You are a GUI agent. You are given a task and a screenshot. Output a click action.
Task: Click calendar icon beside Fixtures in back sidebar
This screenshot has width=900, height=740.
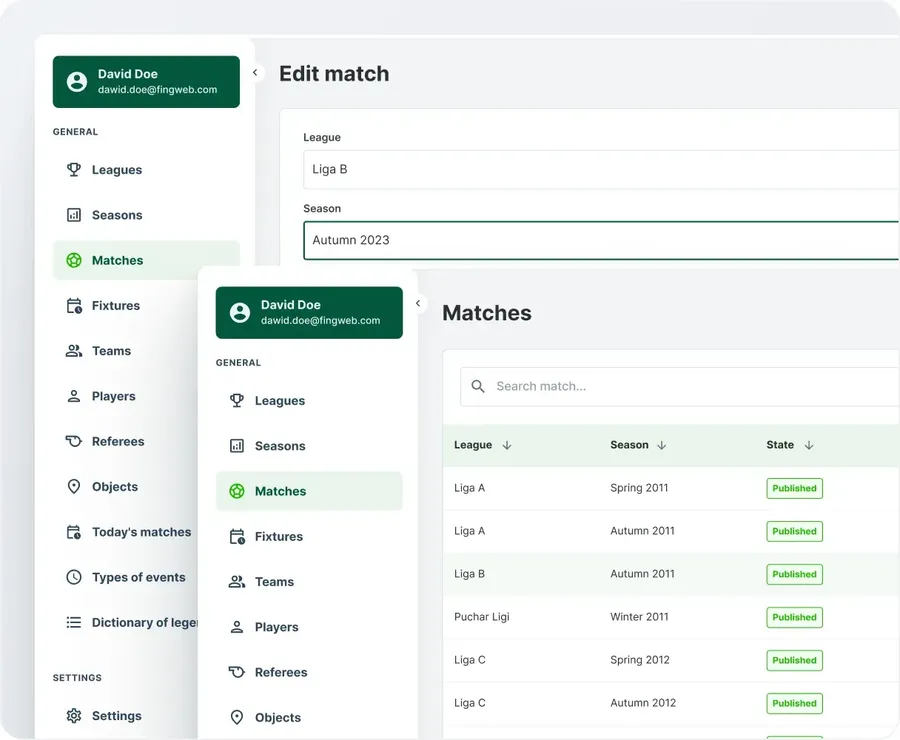click(74, 306)
